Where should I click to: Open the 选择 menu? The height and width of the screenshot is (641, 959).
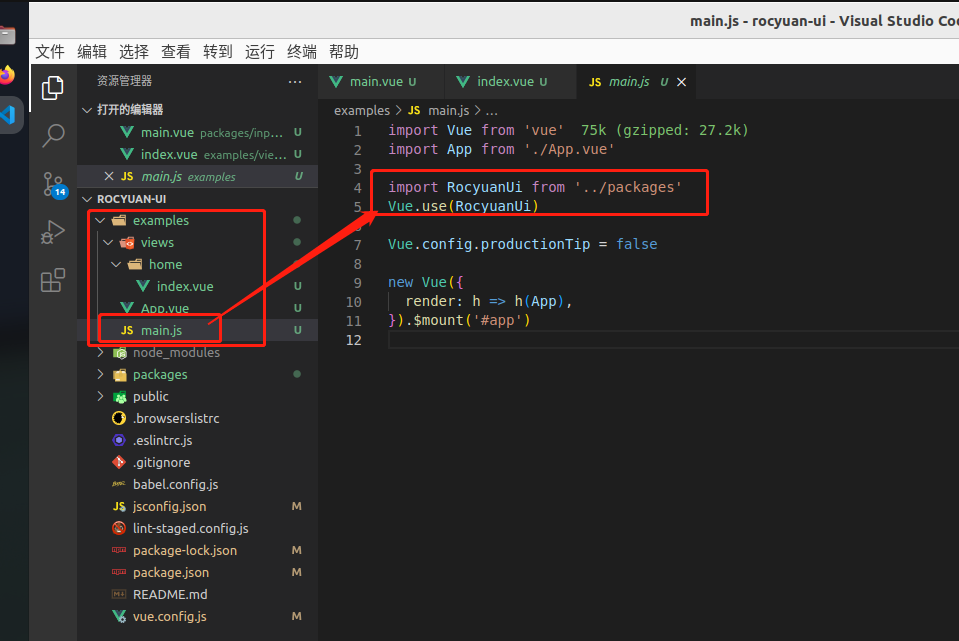point(134,52)
